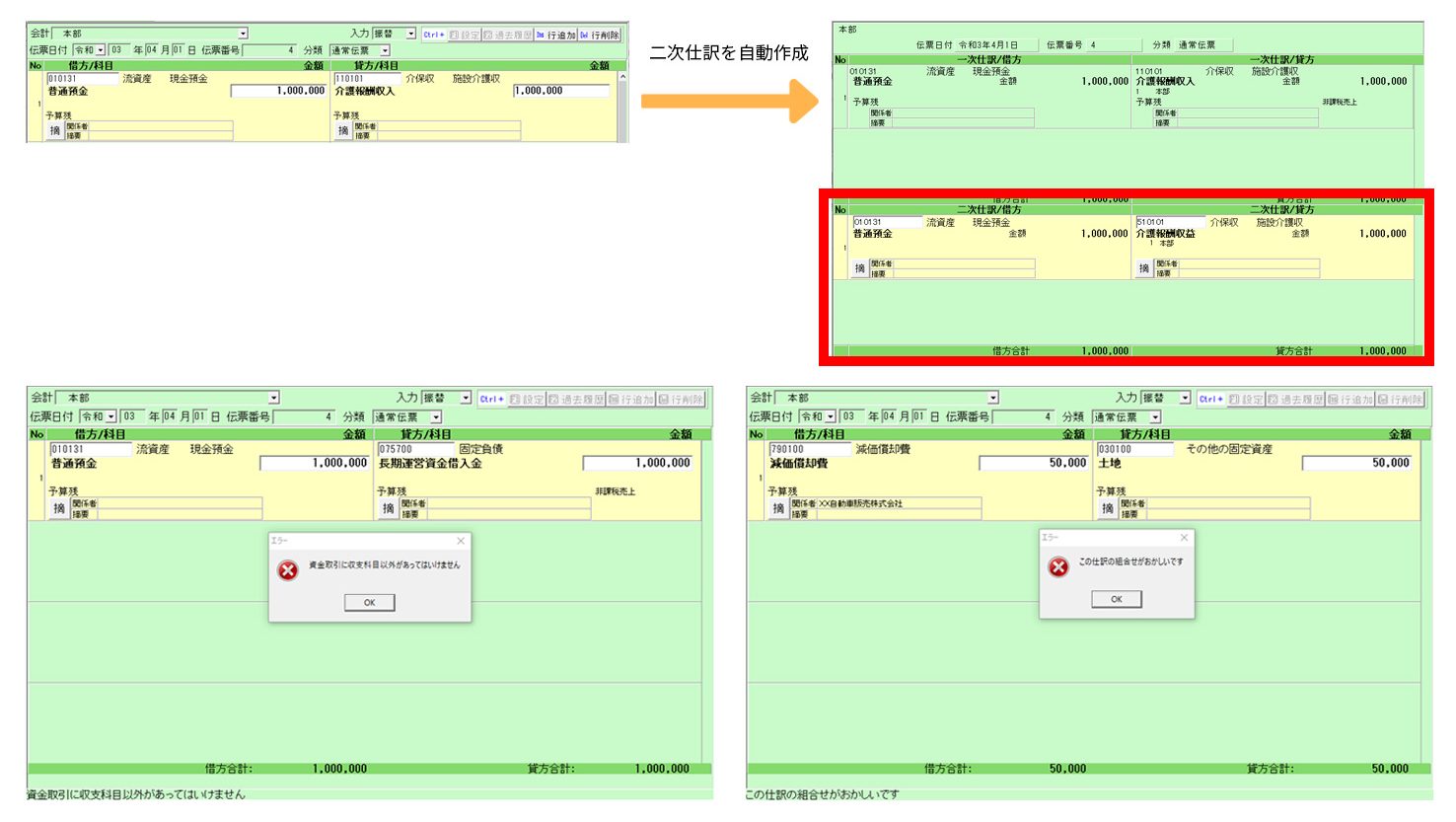Click 借方合計 1,000,000 total in 長期運営資金借入金 window
Image resolution: width=1456 pixels, height=822 pixels.
(339, 769)
